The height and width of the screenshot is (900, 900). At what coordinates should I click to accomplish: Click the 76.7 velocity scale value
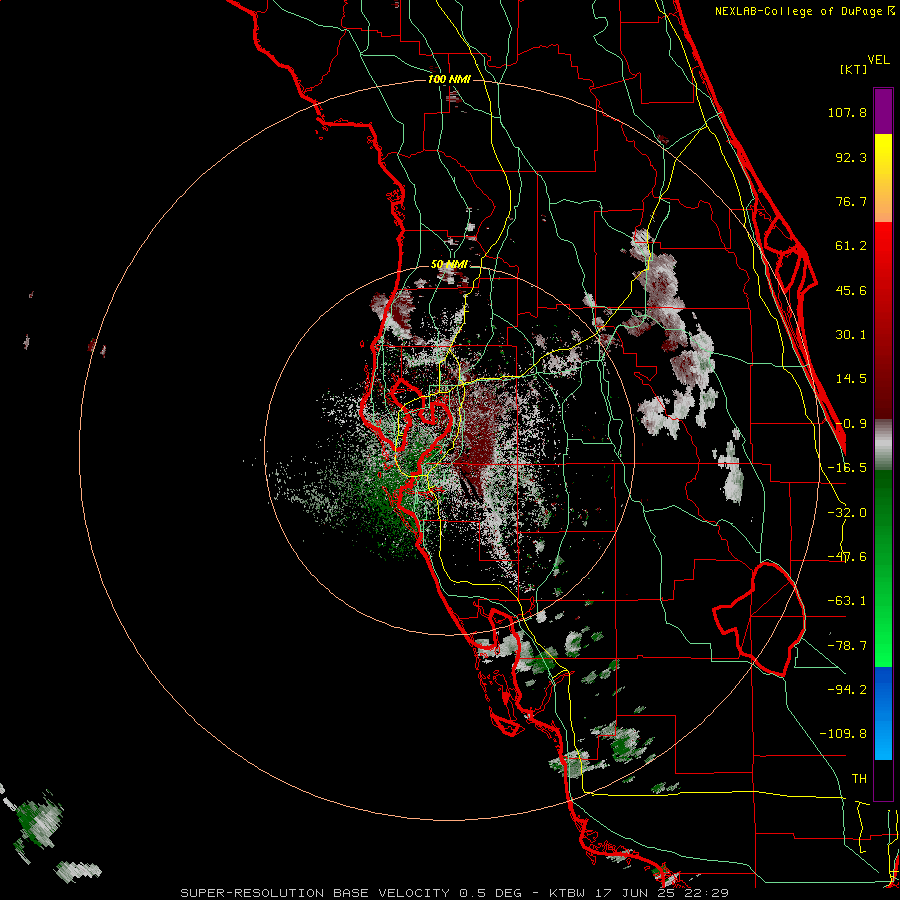[851, 201]
